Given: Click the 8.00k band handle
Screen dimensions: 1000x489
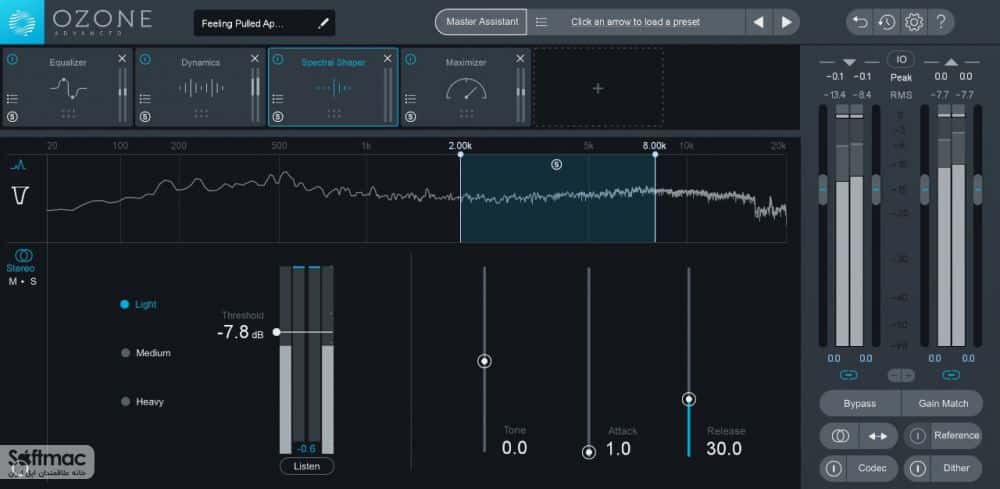Looking at the screenshot, I should (x=655, y=154).
